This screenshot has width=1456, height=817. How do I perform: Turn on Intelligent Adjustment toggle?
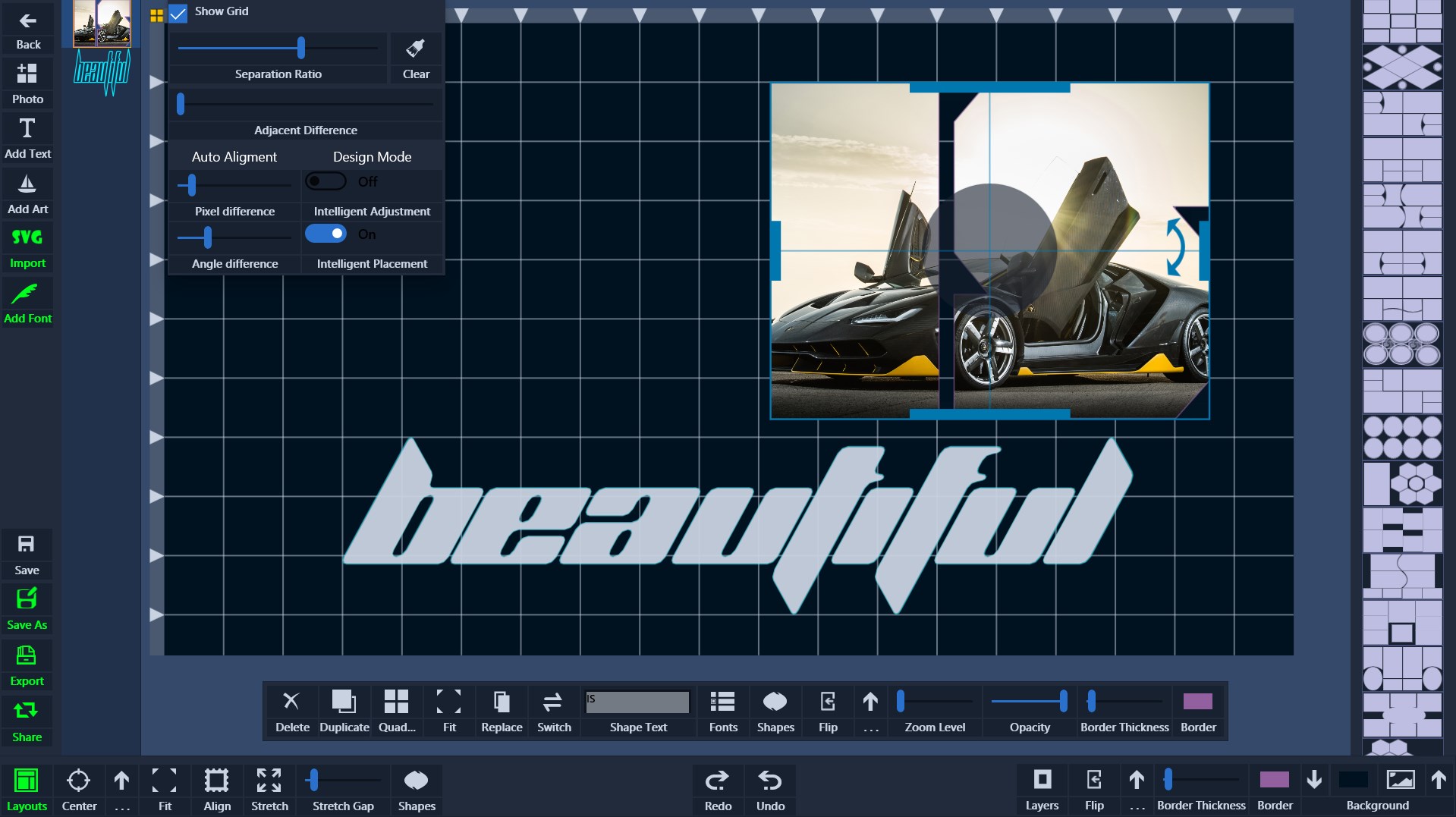(x=325, y=181)
